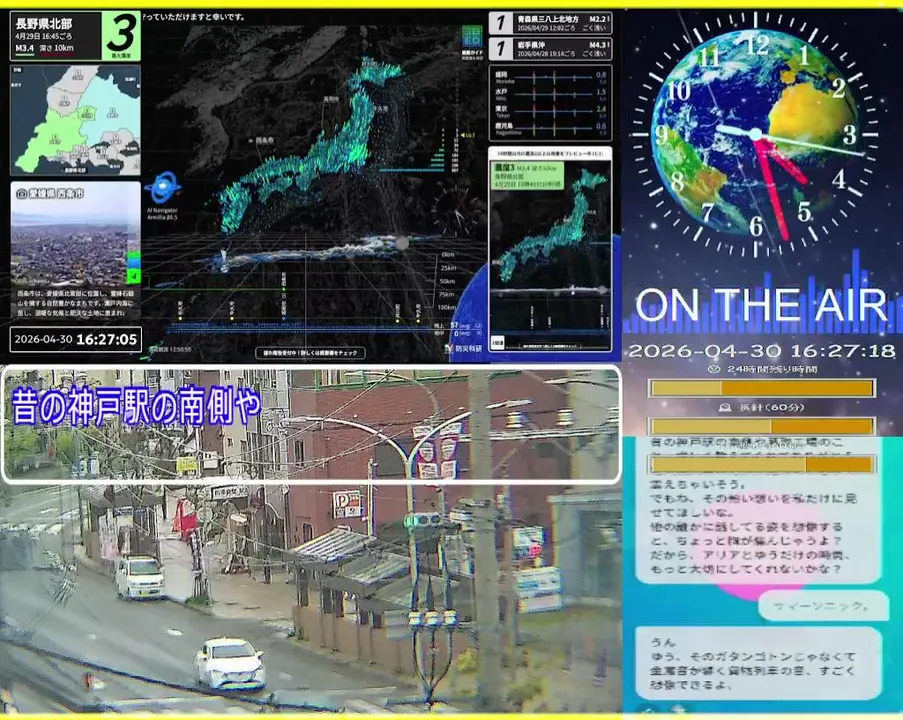Viewport: 903px width, 720px height.
Task: Click the 鹿児島 seismograph row
Action: pyautogui.click(x=550, y=128)
